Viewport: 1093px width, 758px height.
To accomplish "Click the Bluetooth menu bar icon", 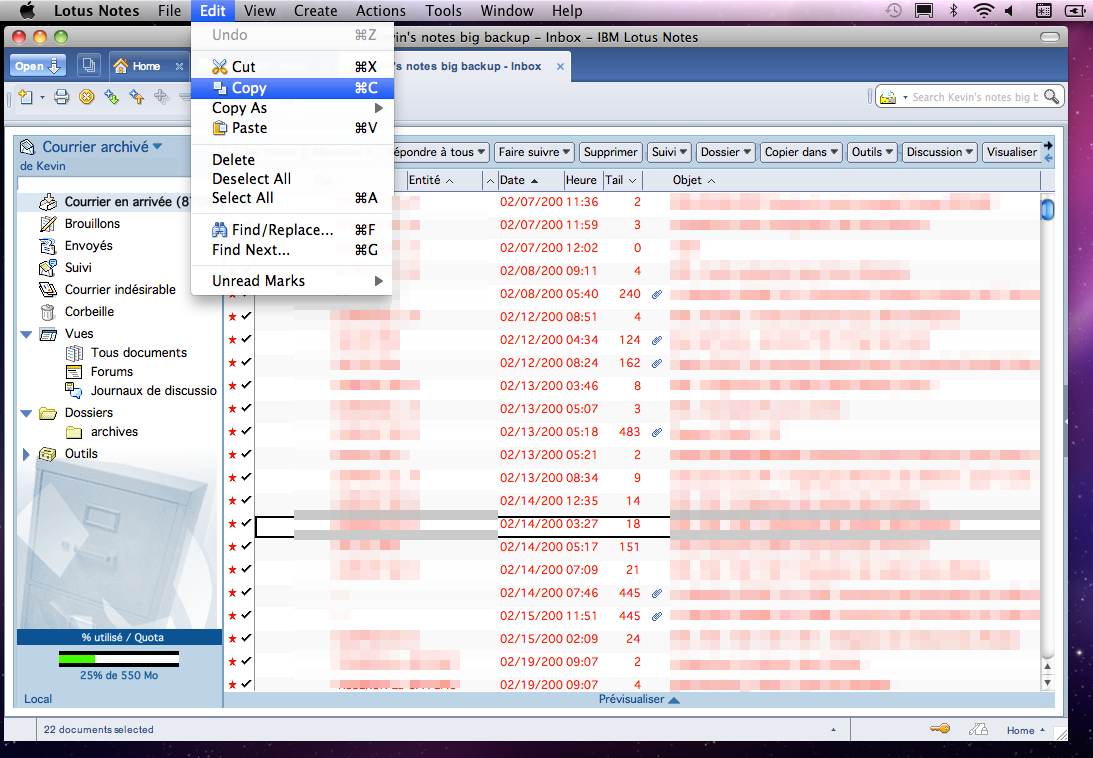I will coord(954,10).
